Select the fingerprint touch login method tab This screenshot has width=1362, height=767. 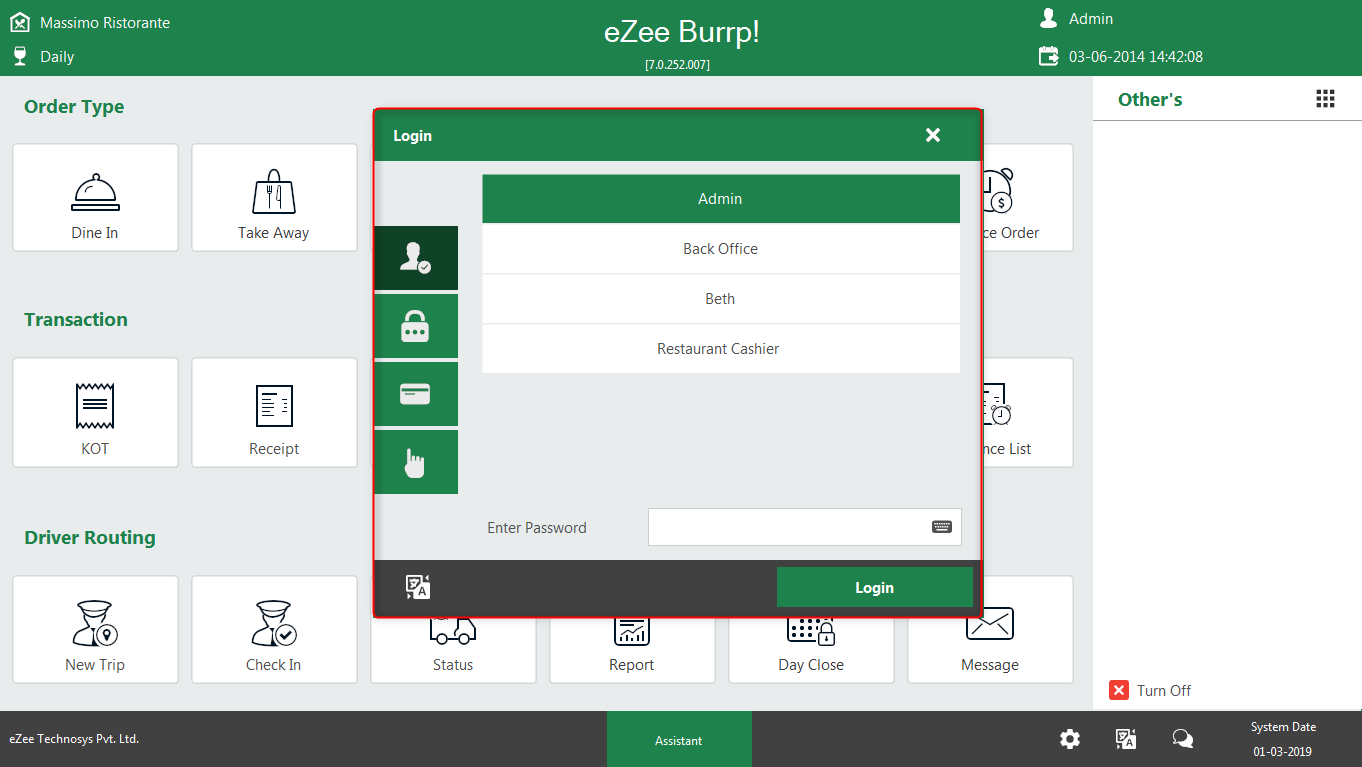point(416,462)
